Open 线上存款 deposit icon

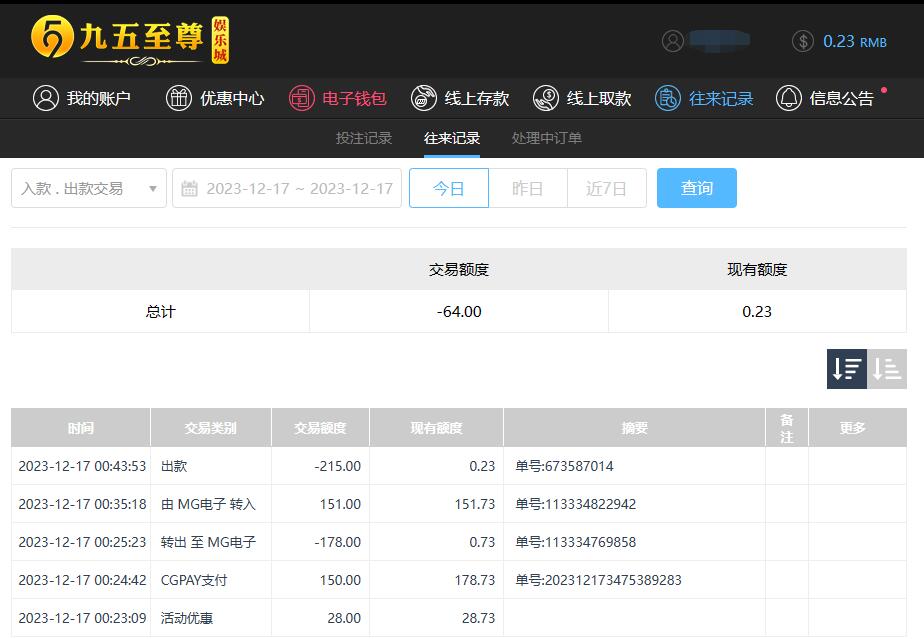pyautogui.click(x=424, y=98)
